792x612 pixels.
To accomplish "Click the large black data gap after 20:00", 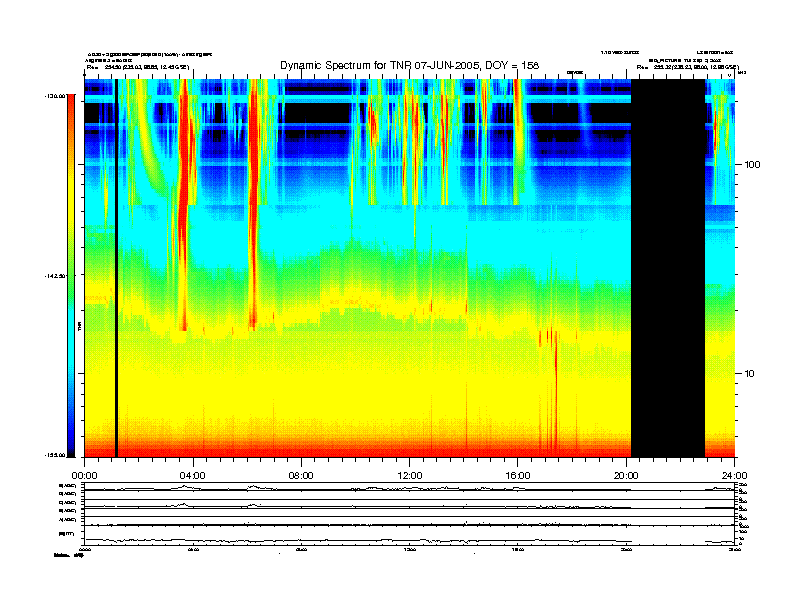I will [x=668, y=268].
